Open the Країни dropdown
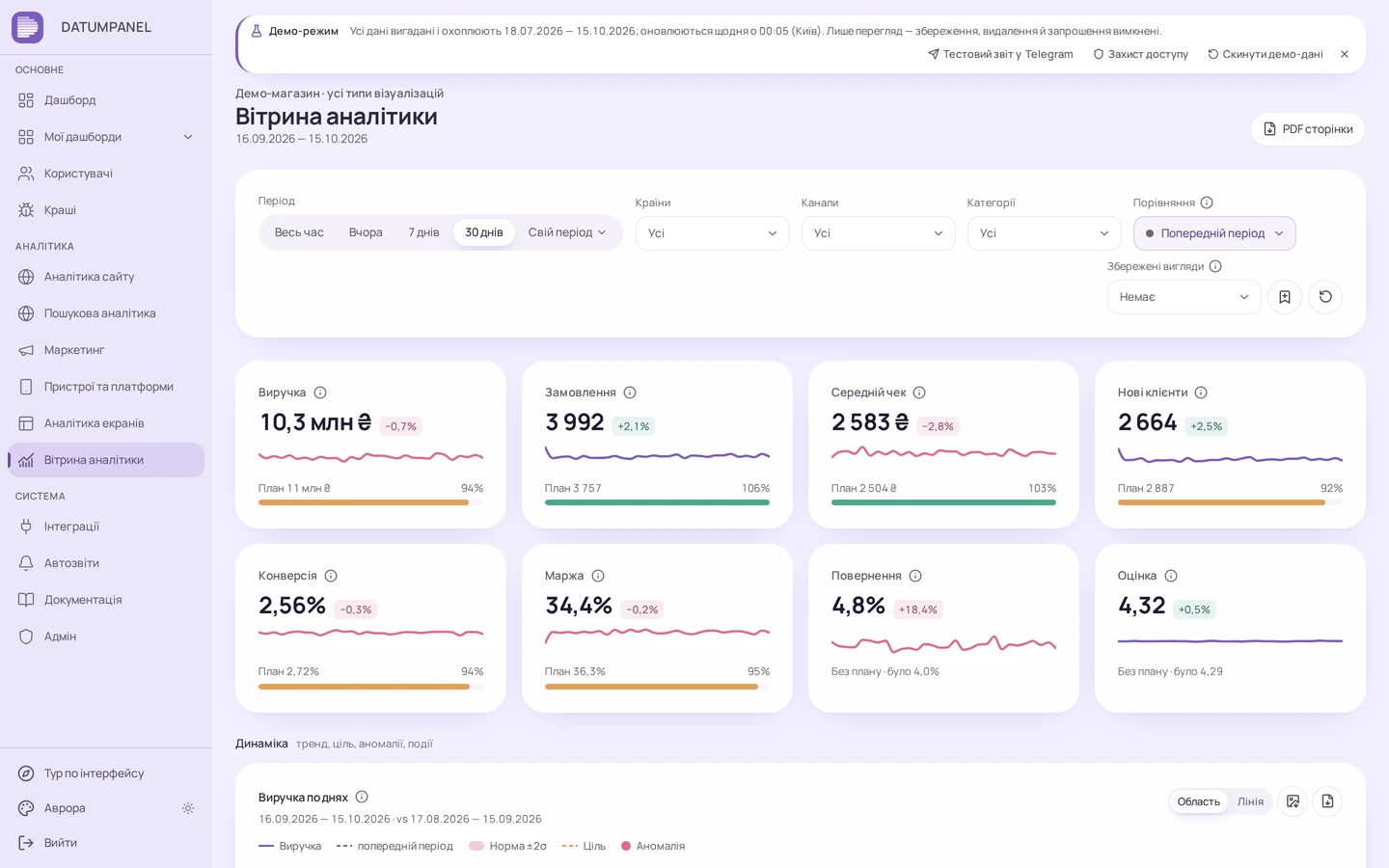This screenshot has height=868, width=1389. (713, 233)
